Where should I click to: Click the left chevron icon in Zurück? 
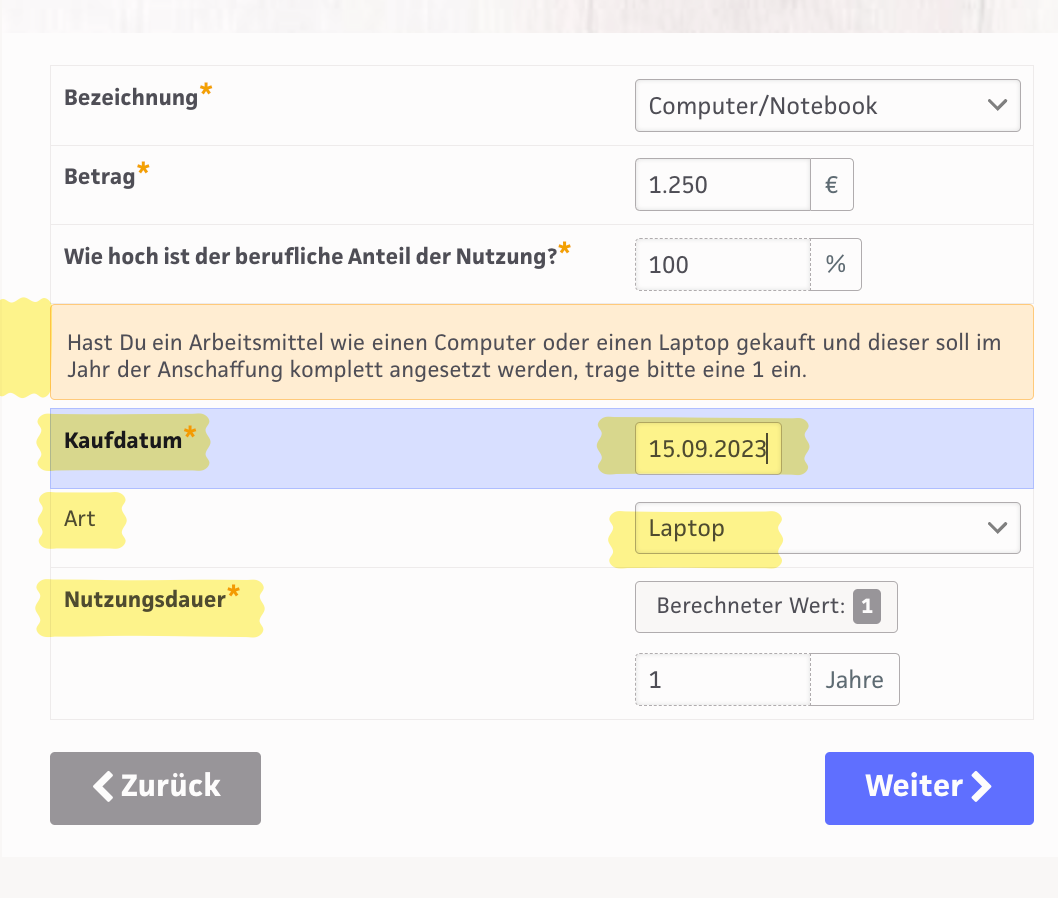[x=103, y=786]
